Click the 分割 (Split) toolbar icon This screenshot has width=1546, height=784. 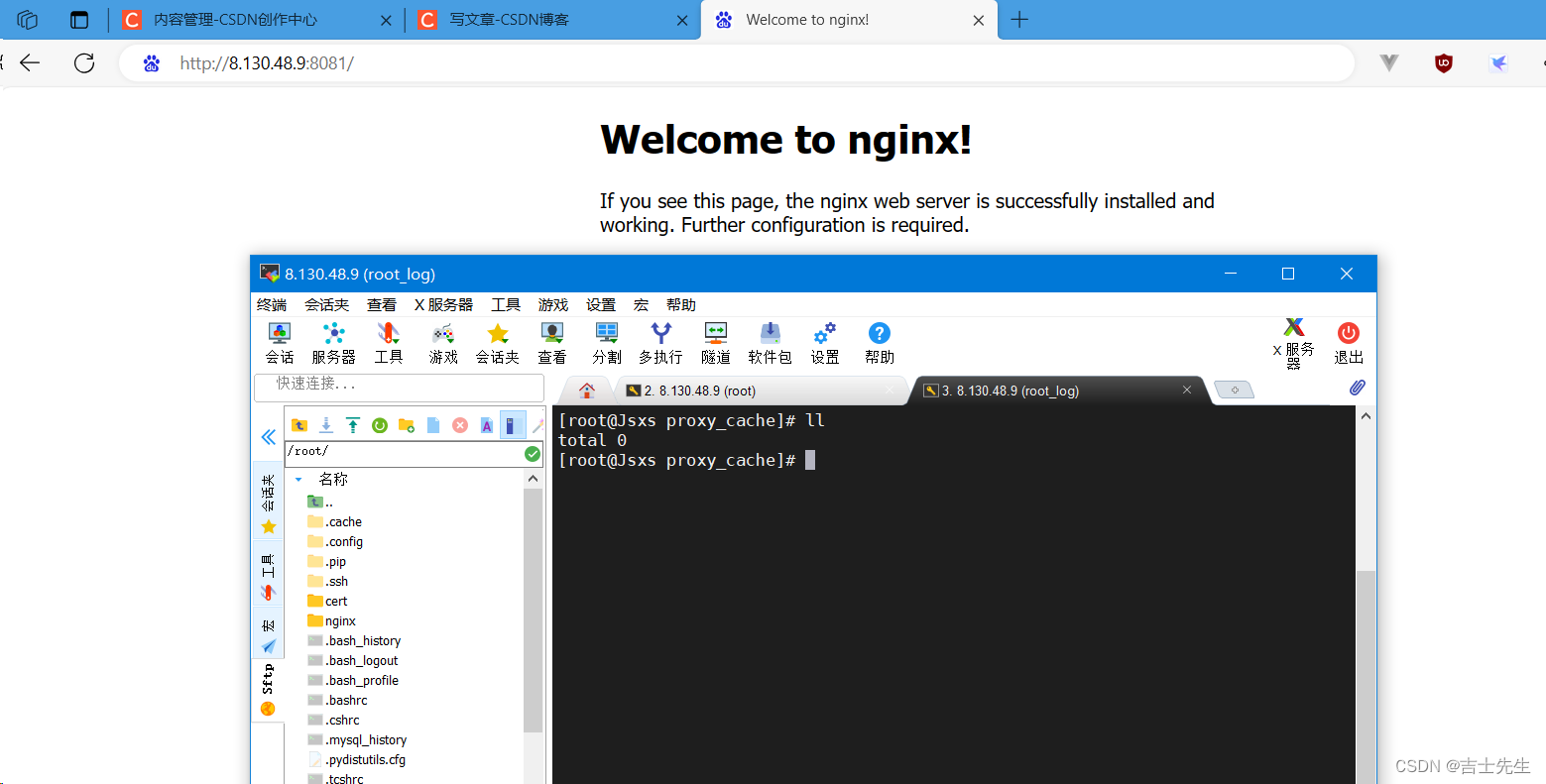[x=607, y=343]
